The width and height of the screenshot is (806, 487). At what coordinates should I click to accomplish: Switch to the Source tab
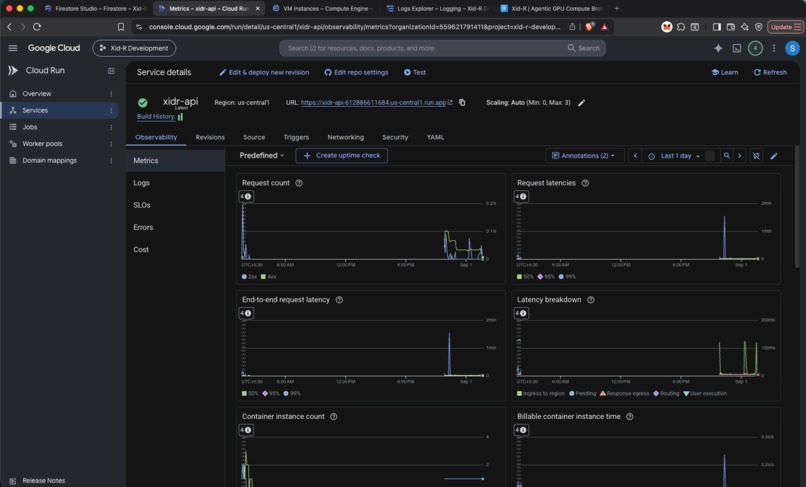click(254, 137)
